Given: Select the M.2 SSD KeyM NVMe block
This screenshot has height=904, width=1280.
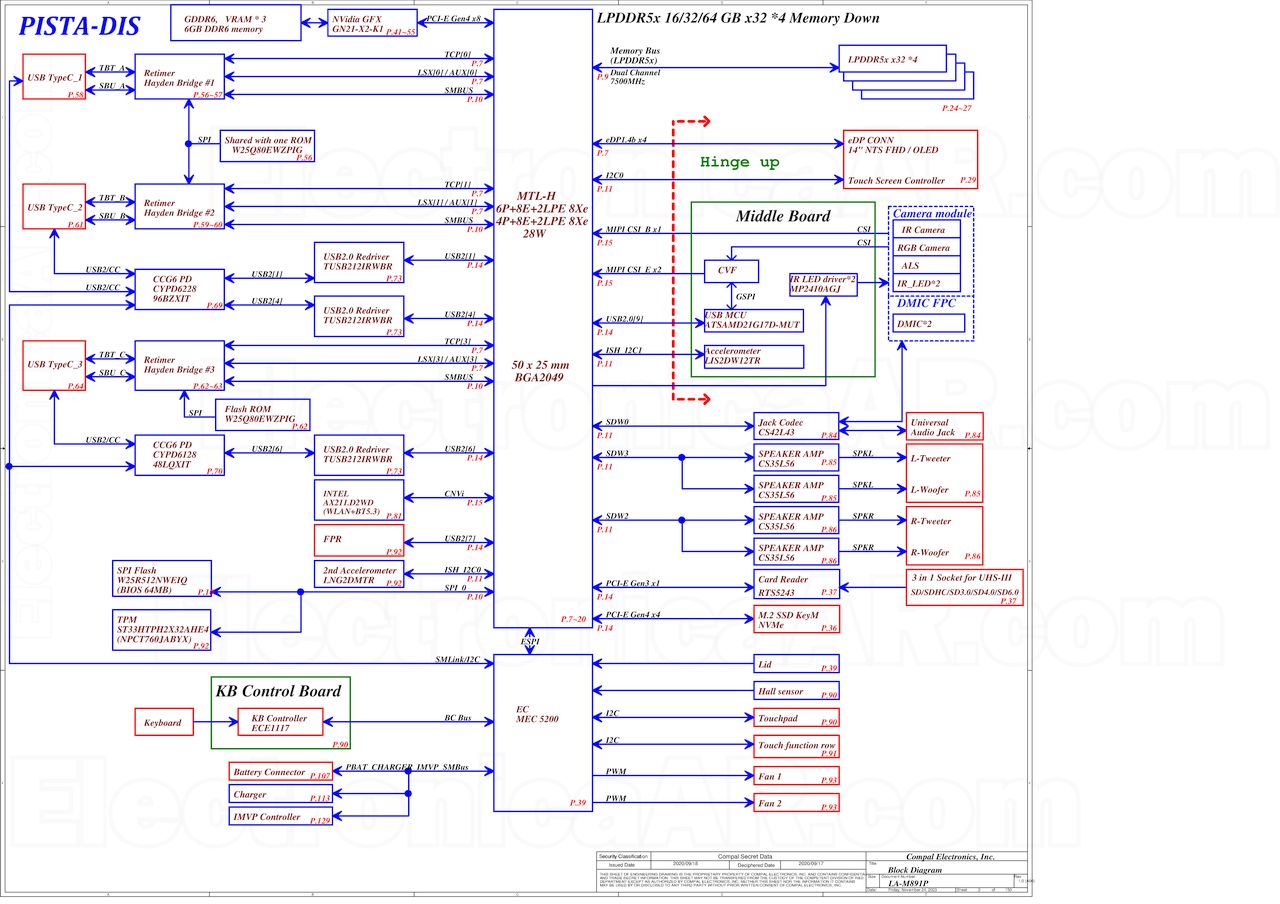Looking at the screenshot, I should click(796, 620).
